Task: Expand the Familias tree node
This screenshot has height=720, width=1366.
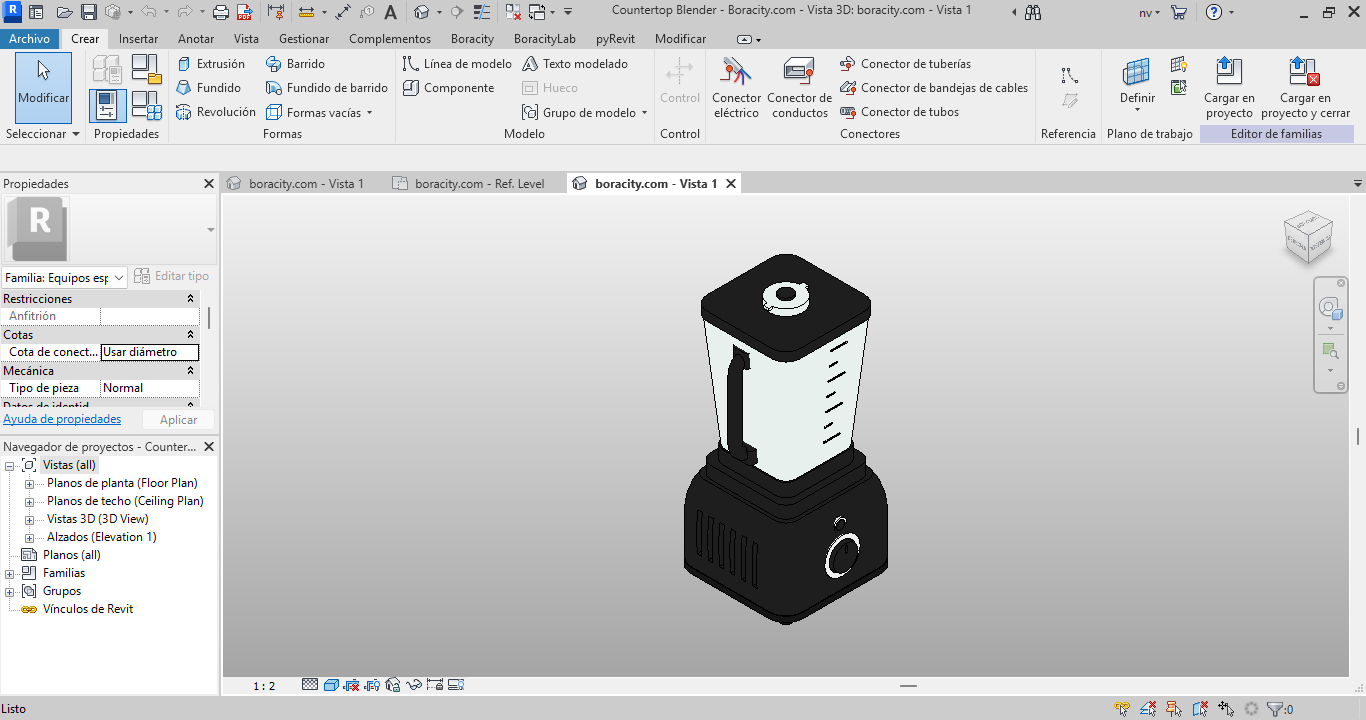Action: (11, 573)
